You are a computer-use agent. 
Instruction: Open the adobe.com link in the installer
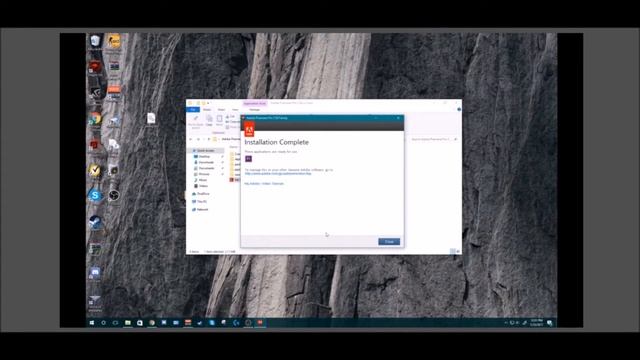[x=278, y=173]
